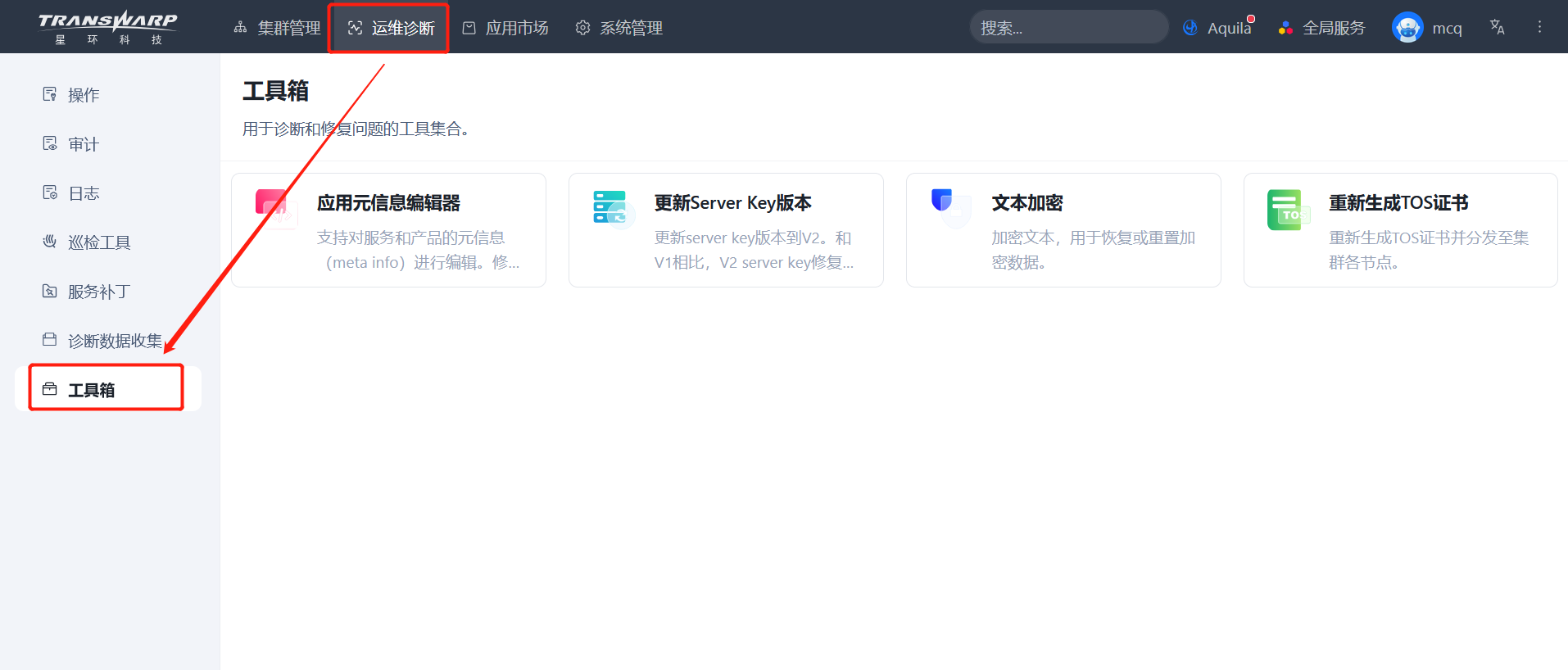Click the 文本加密 shield icon
This screenshot has width=1568, height=670.
tap(950, 210)
